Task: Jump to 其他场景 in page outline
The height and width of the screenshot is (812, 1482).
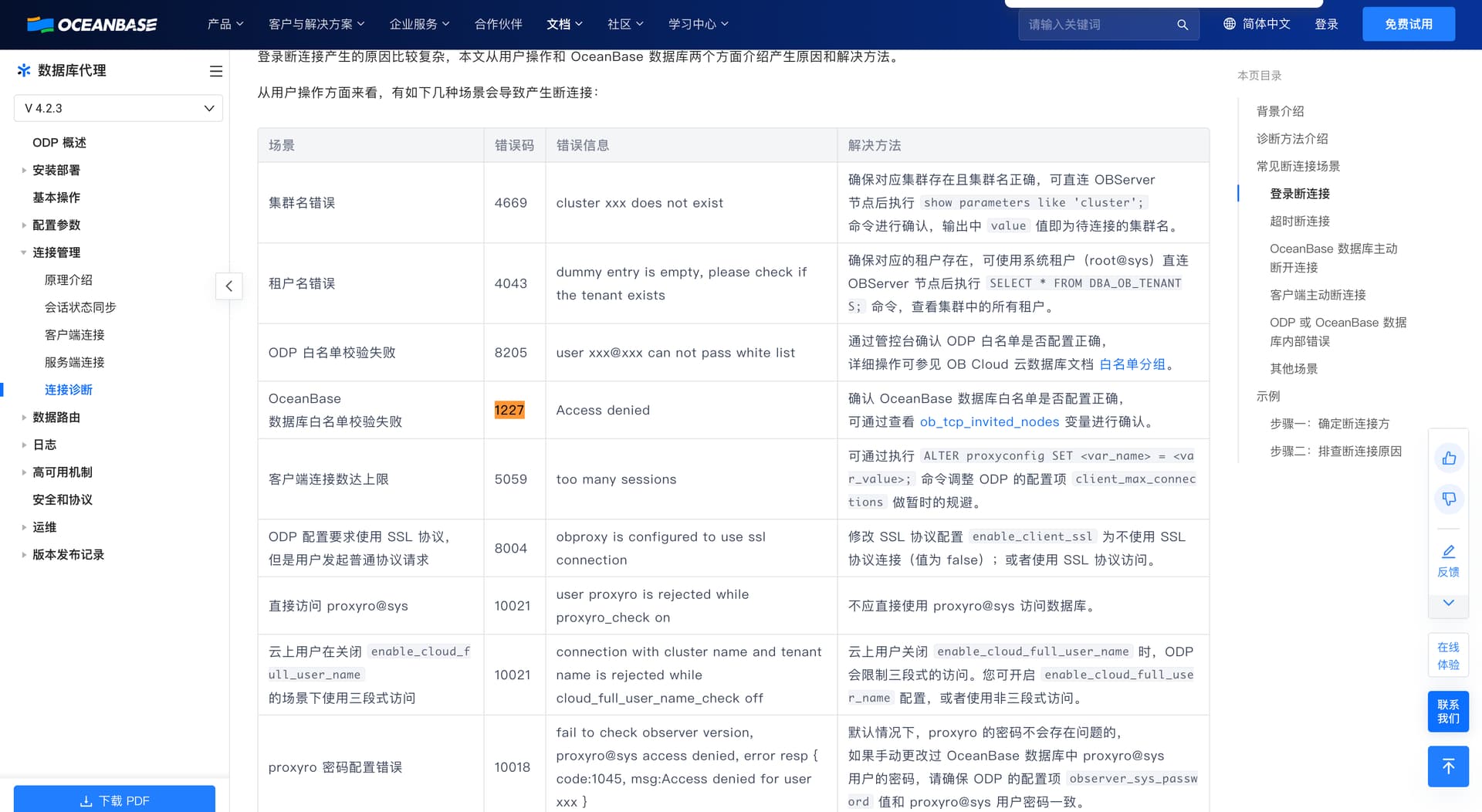Action: pyautogui.click(x=1294, y=369)
